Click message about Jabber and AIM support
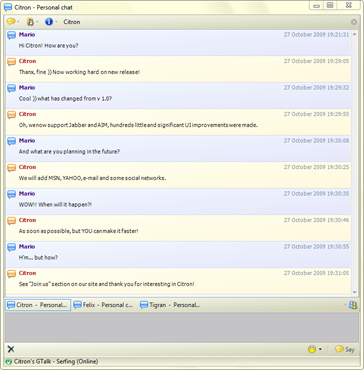 (138, 125)
